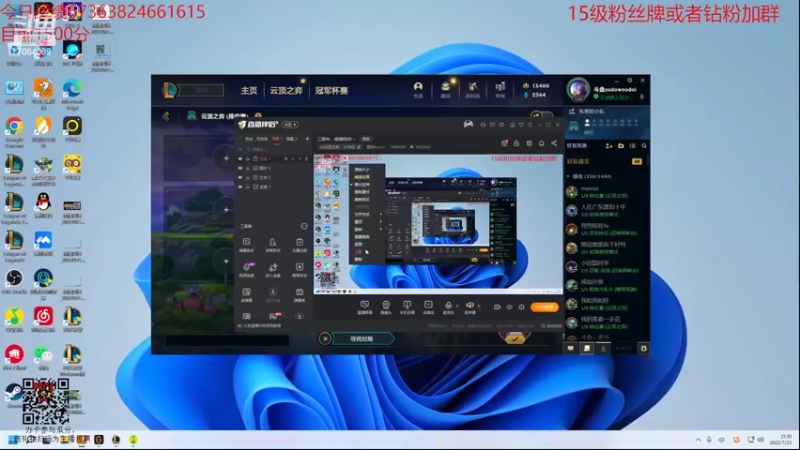Add a camera source in streaming app toolbar
The image size is (800, 450).
click(x=386, y=307)
